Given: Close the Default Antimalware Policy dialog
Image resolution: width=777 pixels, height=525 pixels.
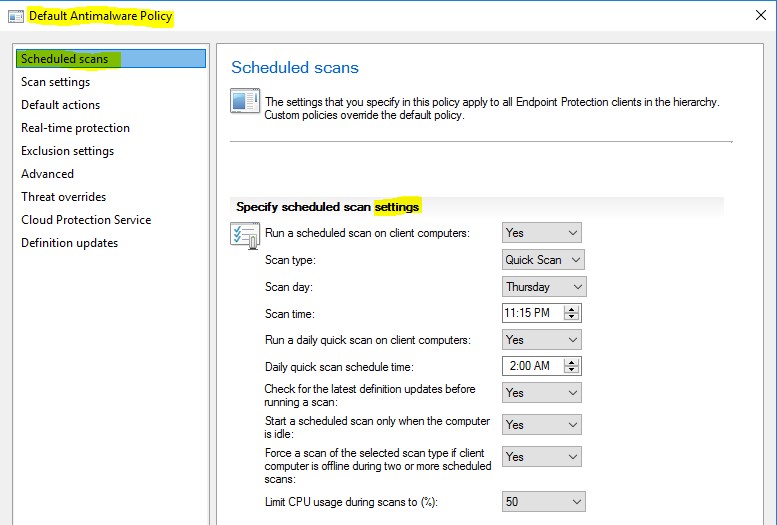Looking at the screenshot, I should pos(761,15).
